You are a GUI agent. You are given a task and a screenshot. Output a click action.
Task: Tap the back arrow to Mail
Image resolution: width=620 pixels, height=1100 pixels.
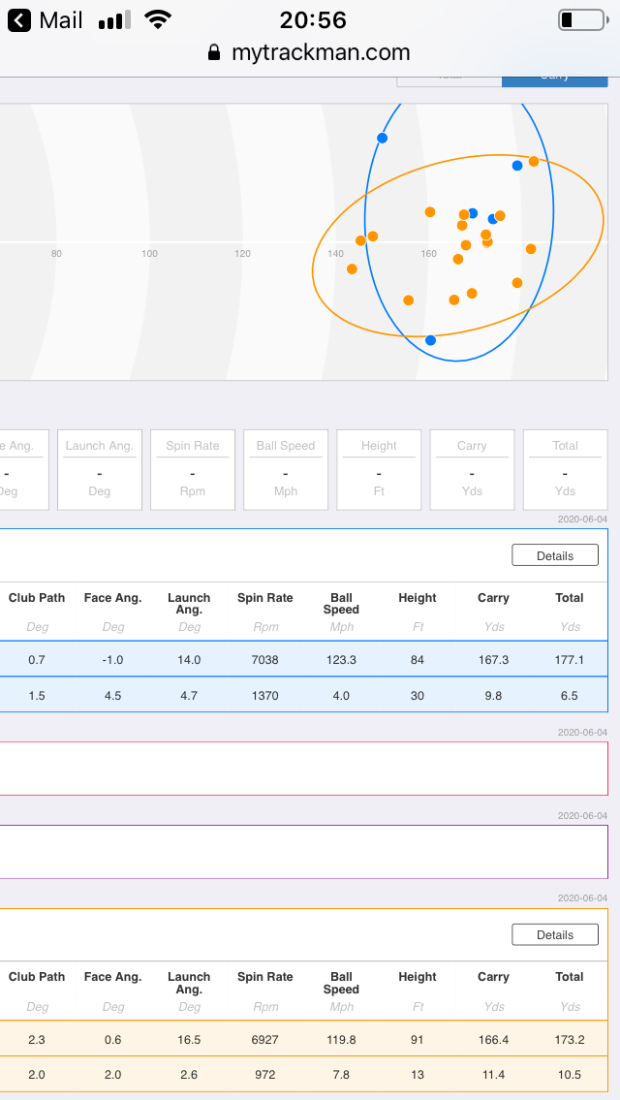(19, 20)
